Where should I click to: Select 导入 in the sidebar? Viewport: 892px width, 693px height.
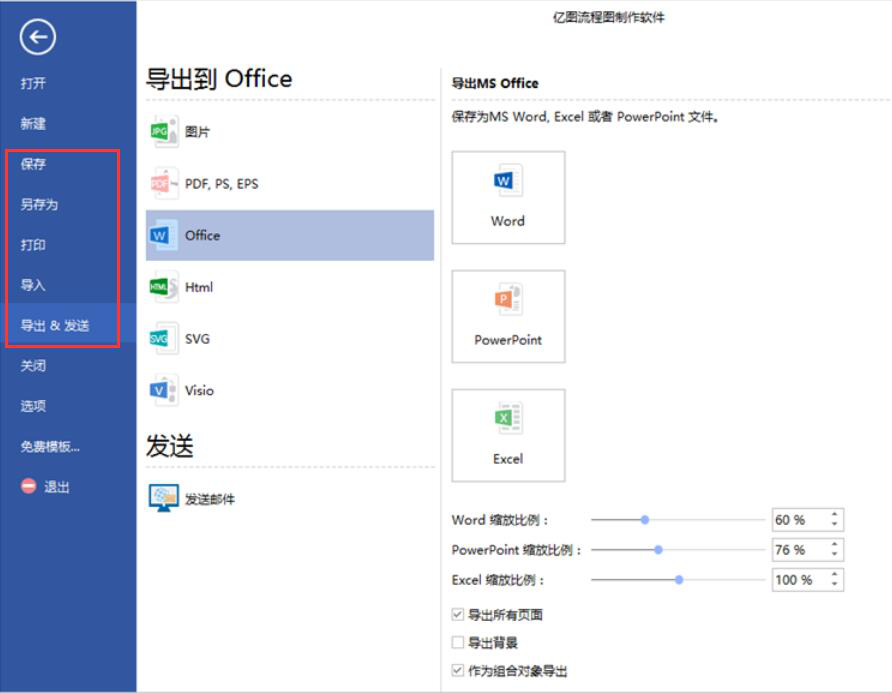[x=33, y=285]
